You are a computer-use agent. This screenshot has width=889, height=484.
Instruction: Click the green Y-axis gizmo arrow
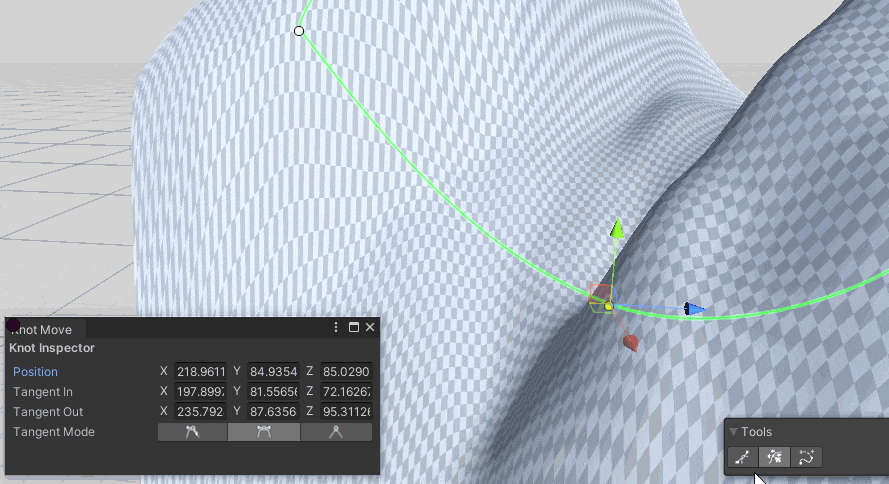click(x=618, y=231)
